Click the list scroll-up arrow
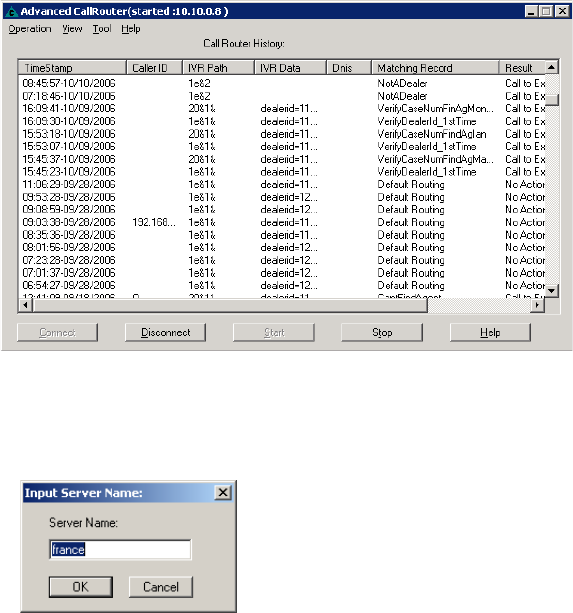 coord(552,67)
